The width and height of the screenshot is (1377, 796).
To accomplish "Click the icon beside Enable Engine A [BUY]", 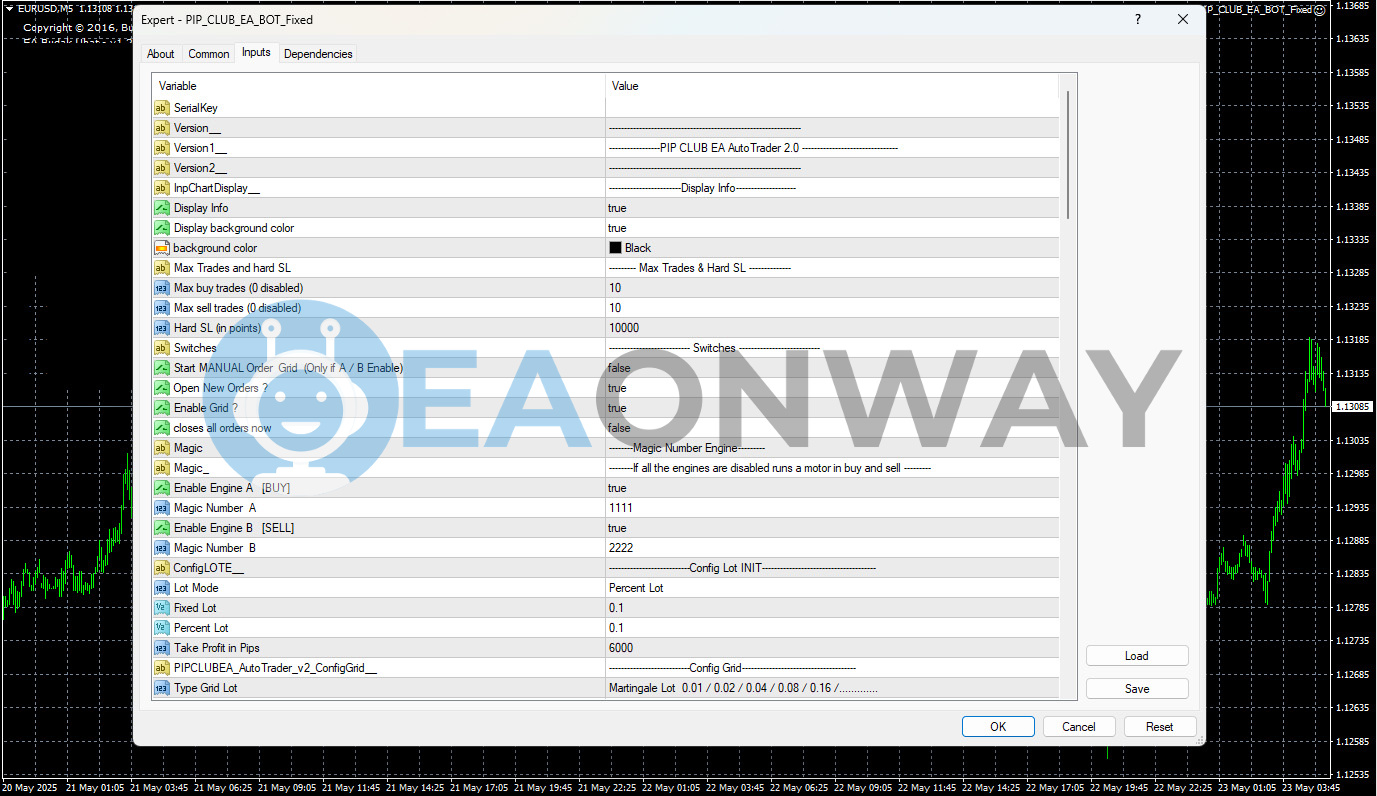I will (x=161, y=488).
